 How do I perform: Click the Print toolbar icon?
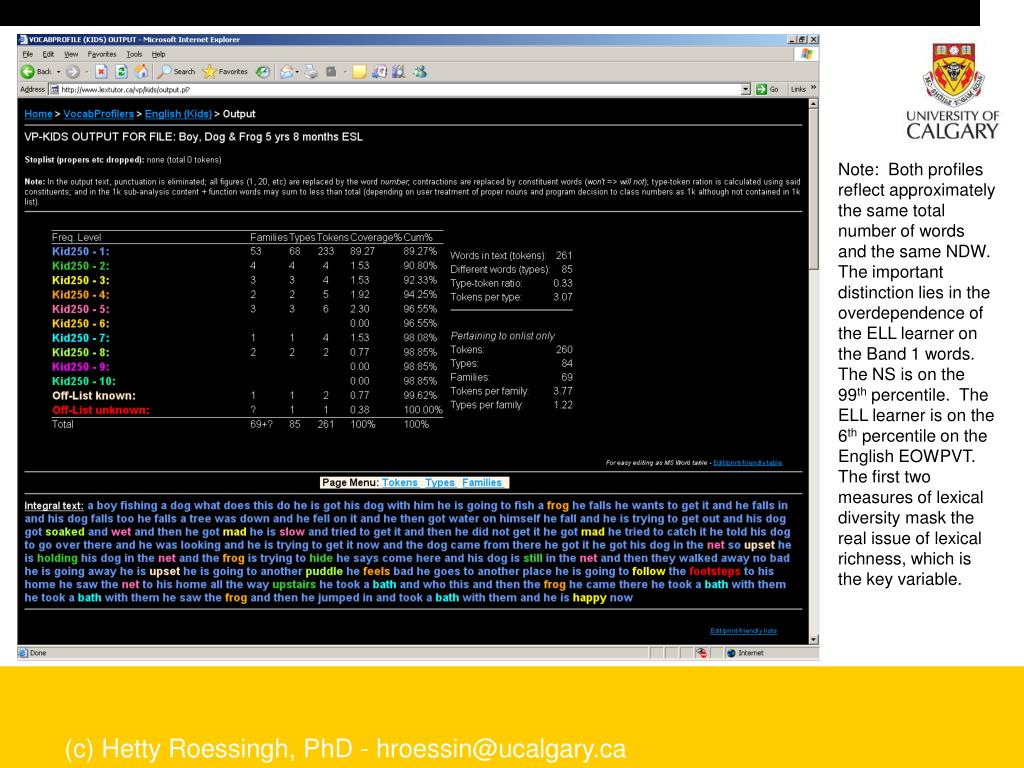[x=308, y=71]
